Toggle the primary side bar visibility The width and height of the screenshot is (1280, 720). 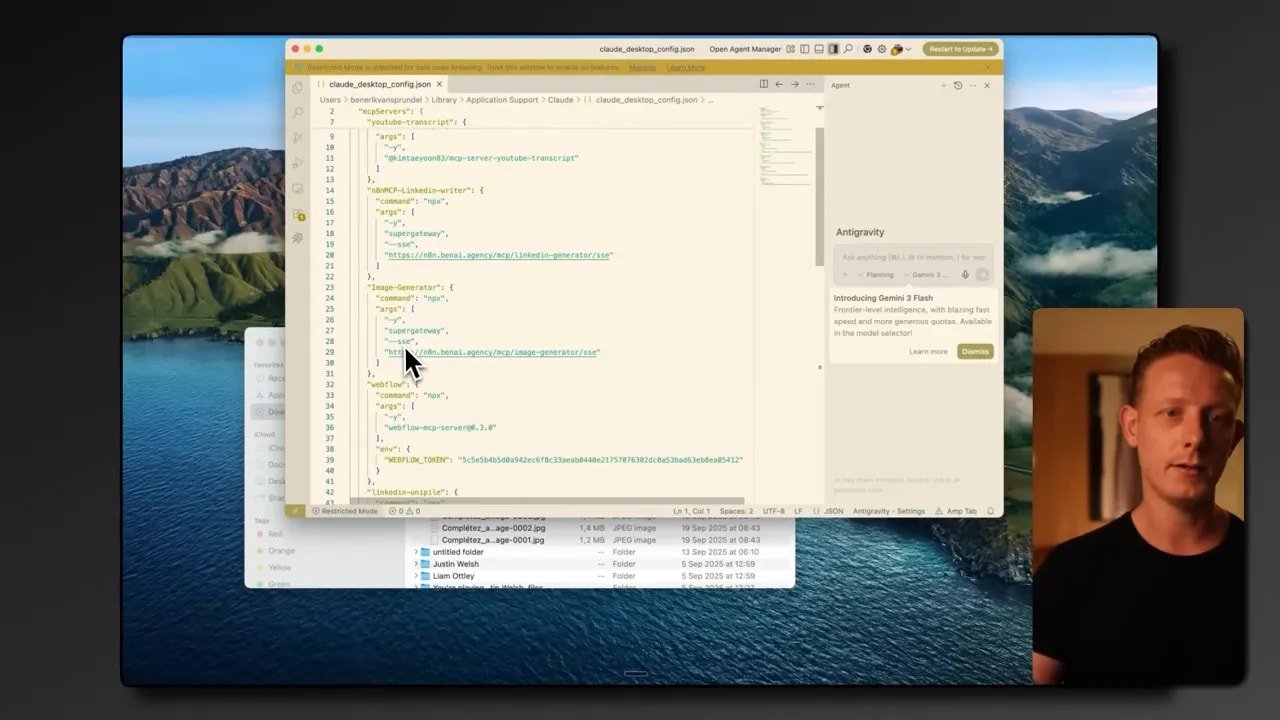805,48
